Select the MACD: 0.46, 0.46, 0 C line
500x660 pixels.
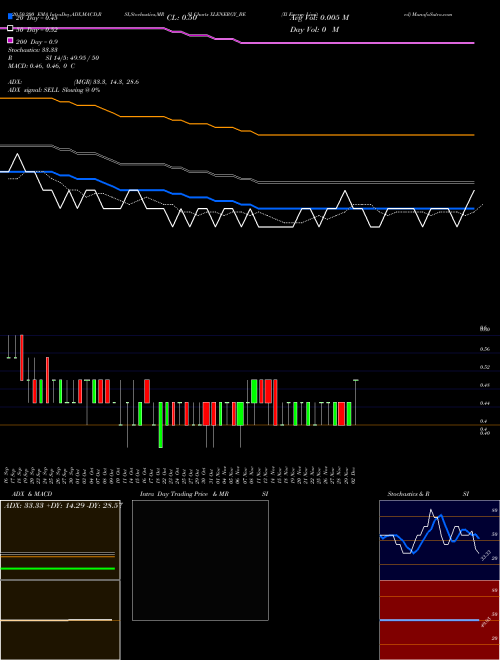(41, 66)
